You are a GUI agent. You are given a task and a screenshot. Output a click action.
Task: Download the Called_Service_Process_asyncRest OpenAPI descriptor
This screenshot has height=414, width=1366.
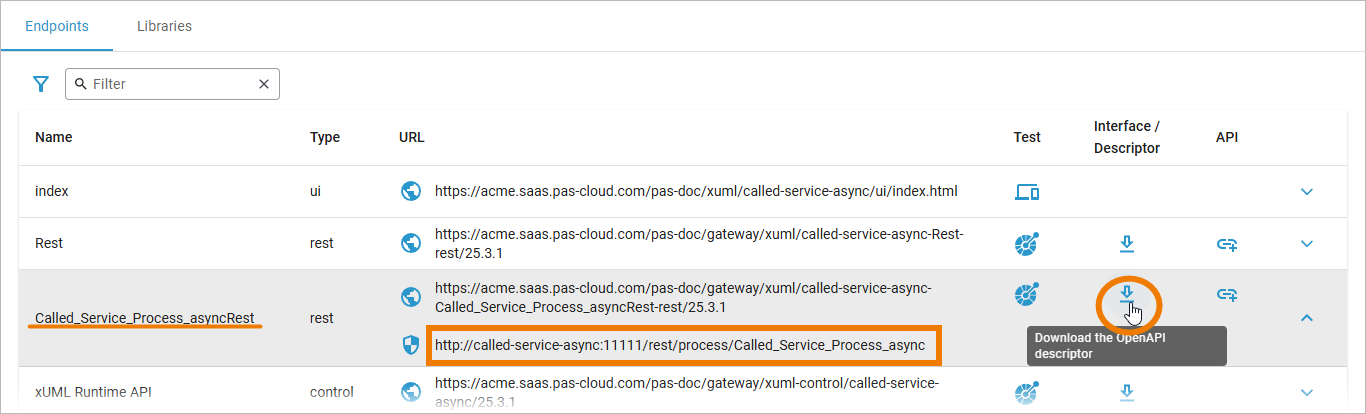pos(1127,294)
